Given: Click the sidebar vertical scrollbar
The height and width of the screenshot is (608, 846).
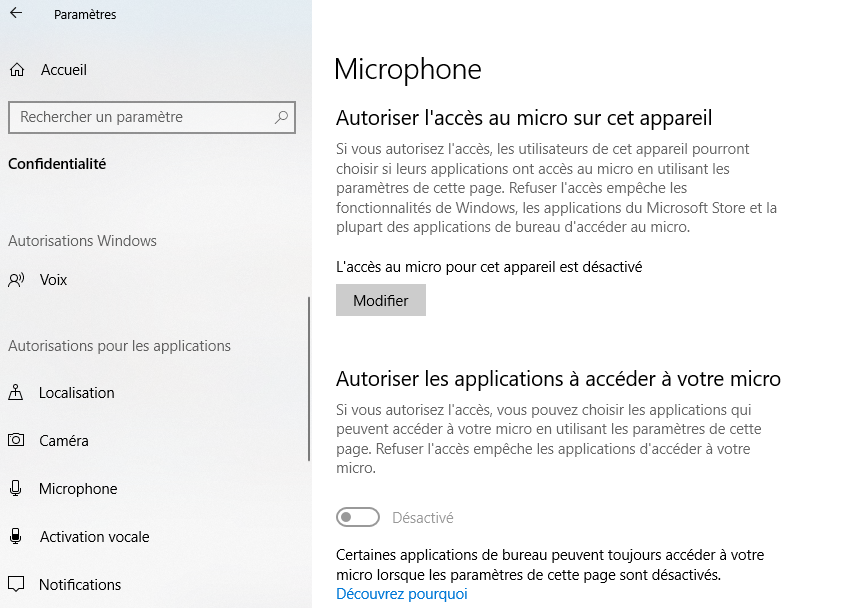Looking at the screenshot, I should 309,379.
